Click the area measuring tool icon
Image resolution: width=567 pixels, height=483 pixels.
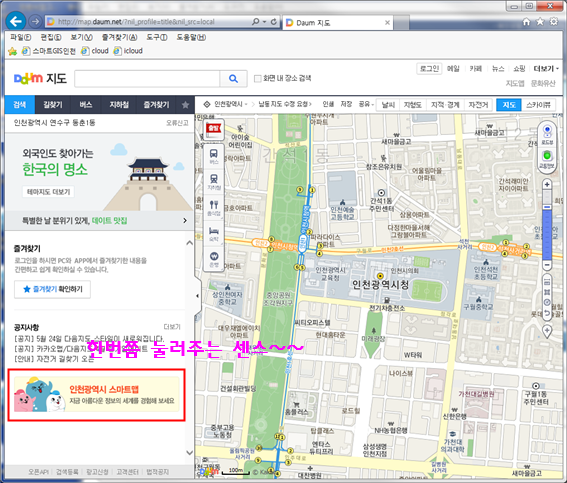click(547, 292)
